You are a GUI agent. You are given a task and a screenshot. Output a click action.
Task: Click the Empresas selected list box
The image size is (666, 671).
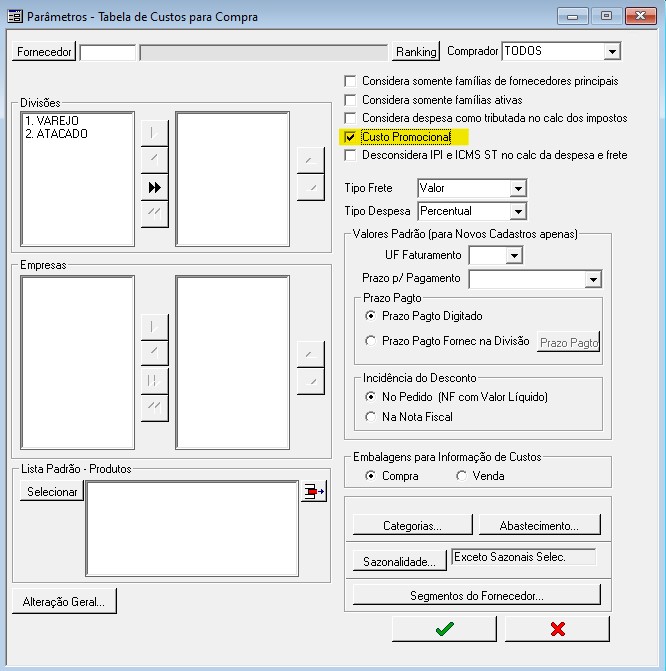[x=232, y=362]
